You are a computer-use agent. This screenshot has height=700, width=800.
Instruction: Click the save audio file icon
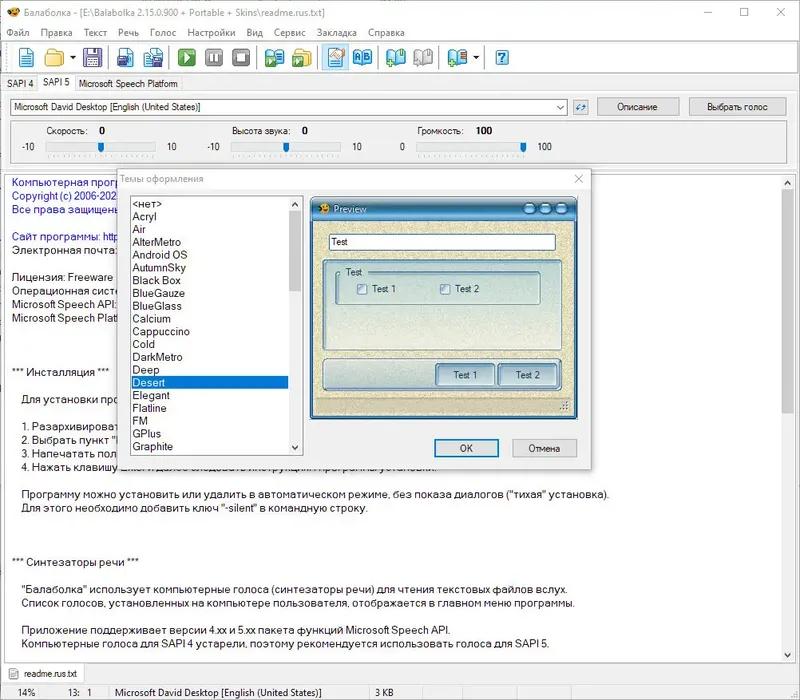(125, 57)
